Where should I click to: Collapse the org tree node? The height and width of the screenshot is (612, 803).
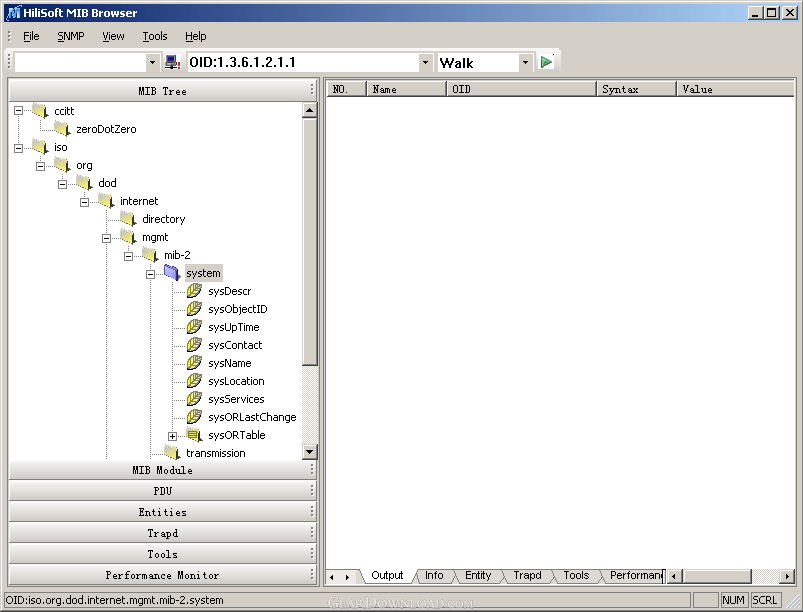click(40, 166)
